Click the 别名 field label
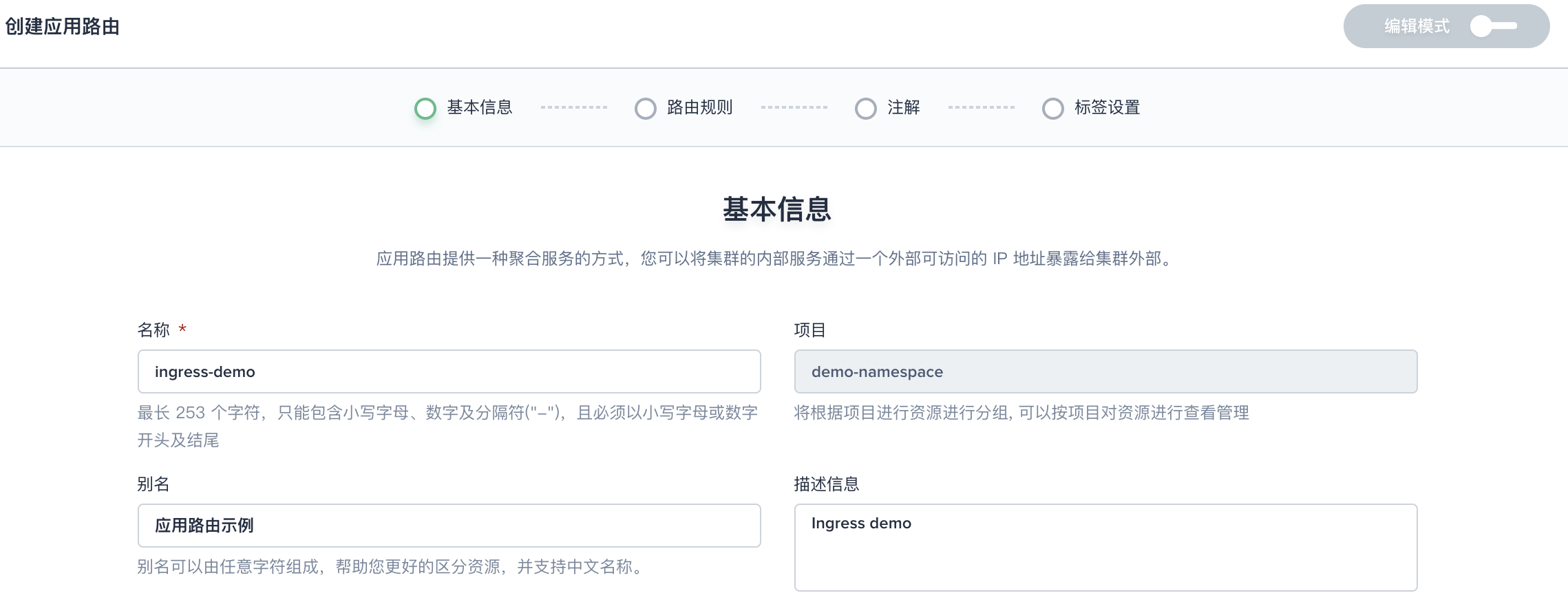 coord(153,484)
